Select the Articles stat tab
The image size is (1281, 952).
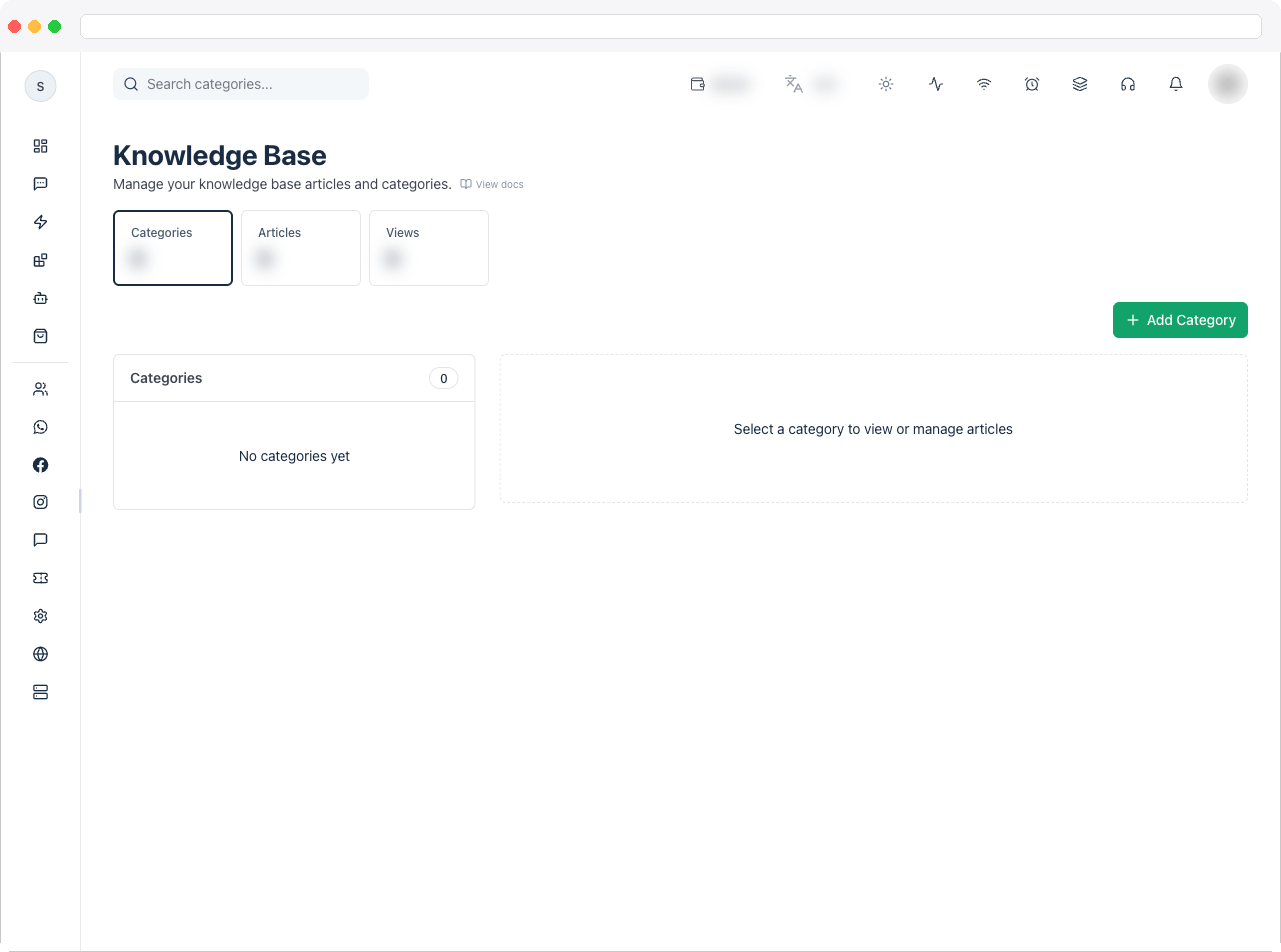point(301,248)
